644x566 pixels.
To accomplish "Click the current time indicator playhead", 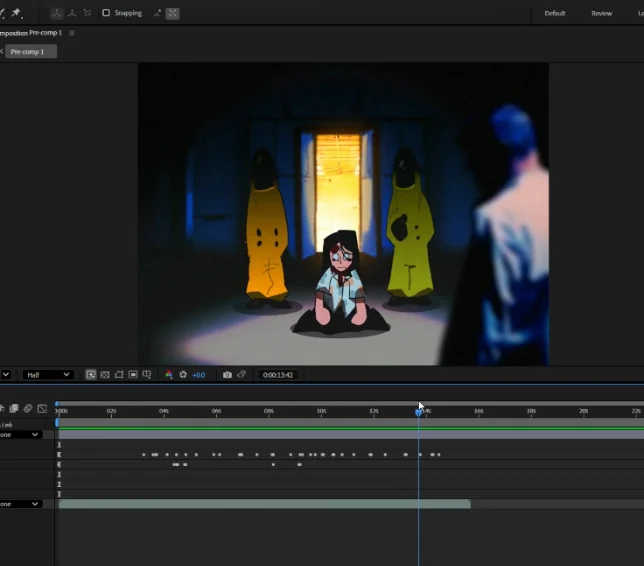I will [419, 412].
